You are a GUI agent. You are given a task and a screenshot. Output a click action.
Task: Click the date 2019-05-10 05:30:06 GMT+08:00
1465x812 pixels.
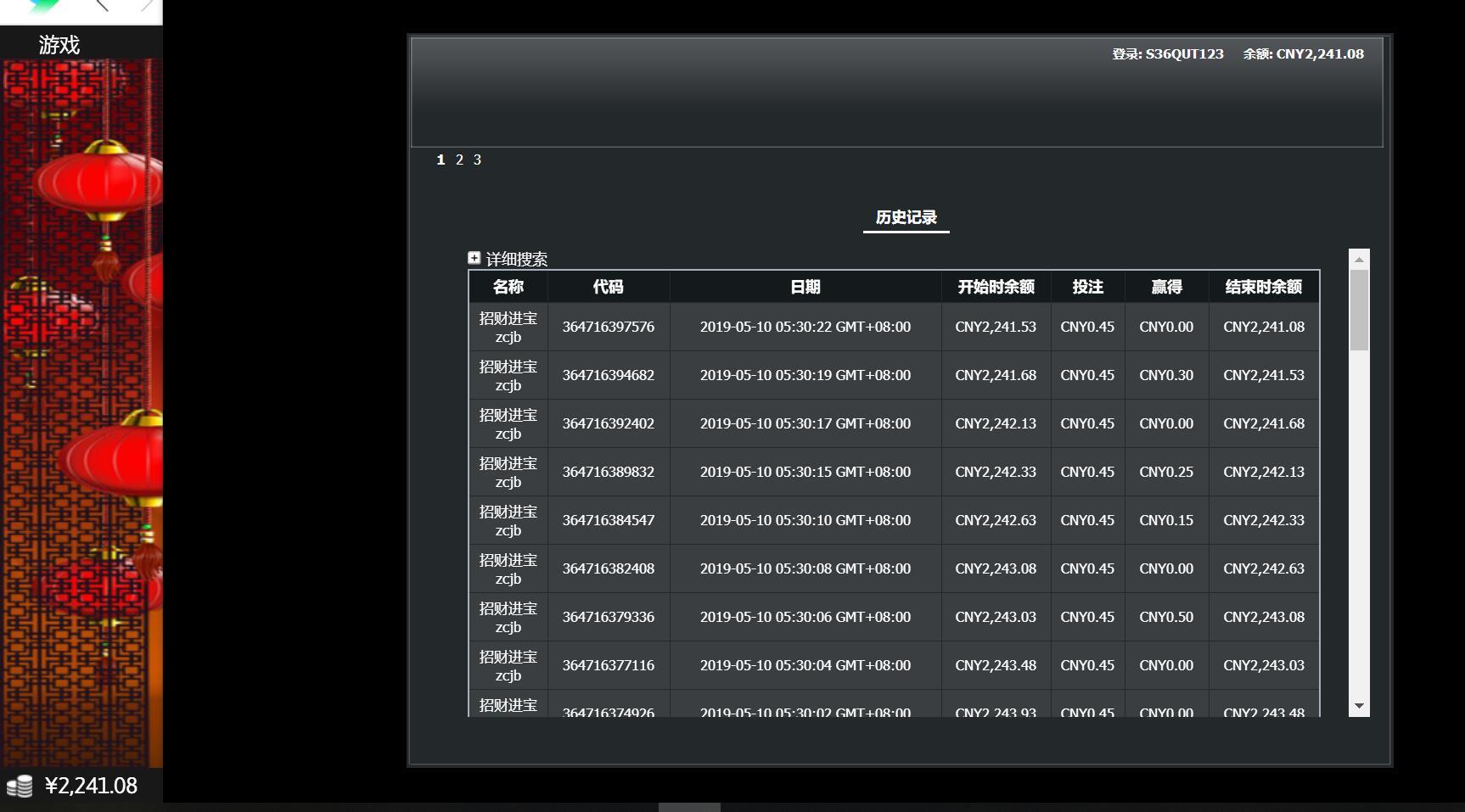click(x=805, y=617)
